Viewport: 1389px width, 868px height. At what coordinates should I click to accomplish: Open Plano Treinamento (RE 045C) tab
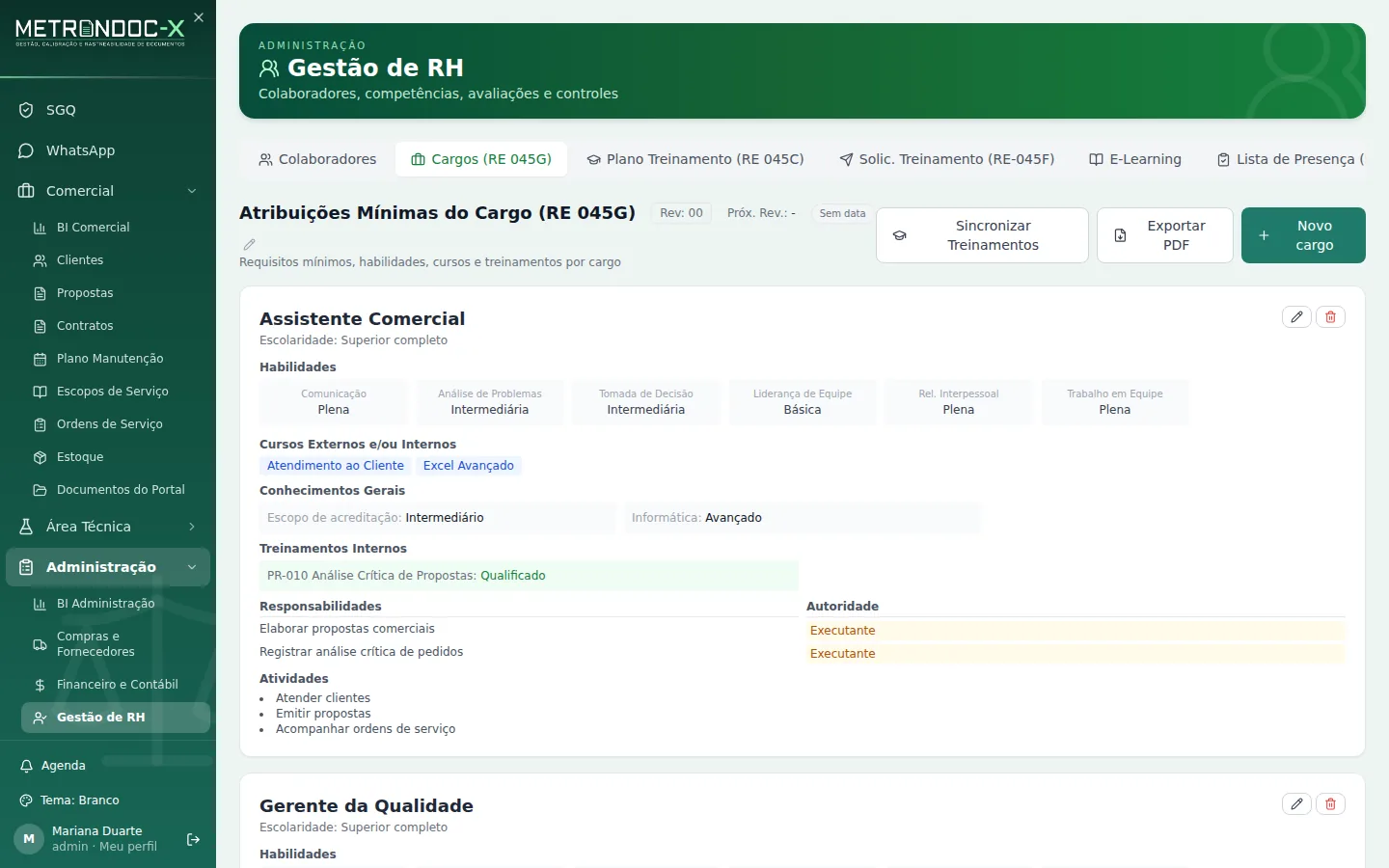(695, 159)
